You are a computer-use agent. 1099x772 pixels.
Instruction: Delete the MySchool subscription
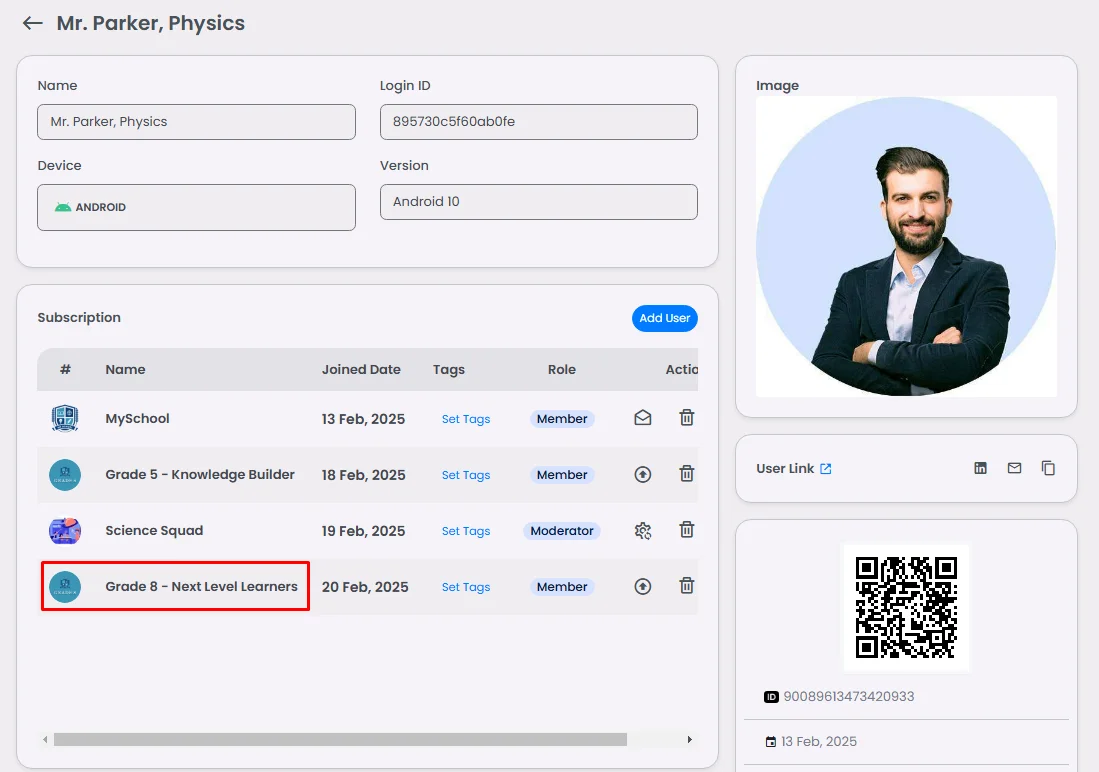click(687, 418)
